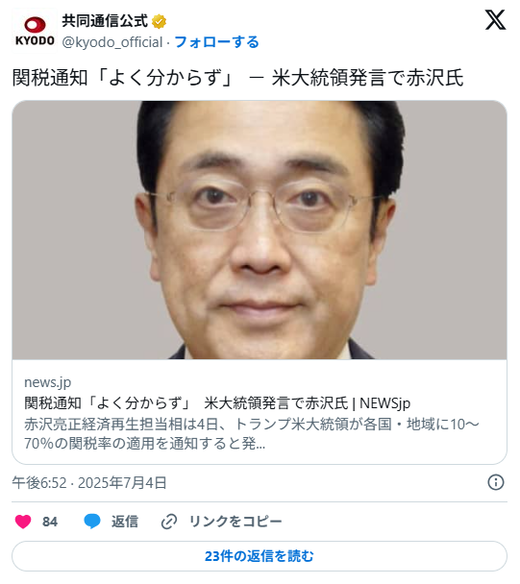Click the gold verified badge

159,21
